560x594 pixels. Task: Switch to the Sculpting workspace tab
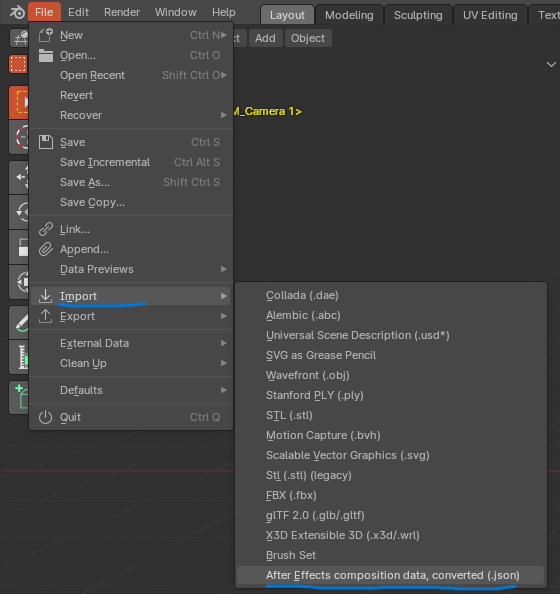point(418,15)
